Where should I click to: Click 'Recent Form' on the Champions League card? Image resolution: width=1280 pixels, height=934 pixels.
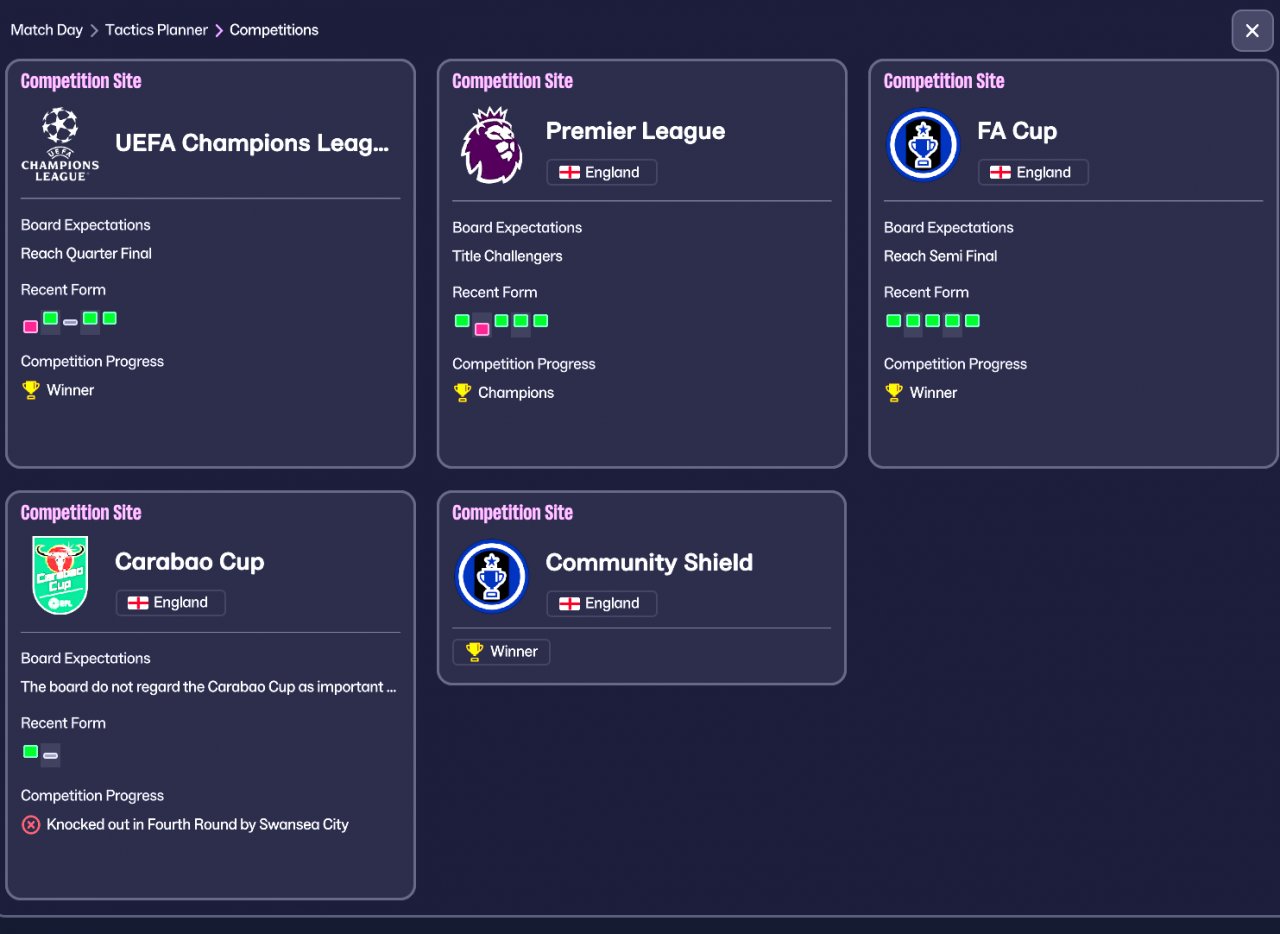click(63, 290)
